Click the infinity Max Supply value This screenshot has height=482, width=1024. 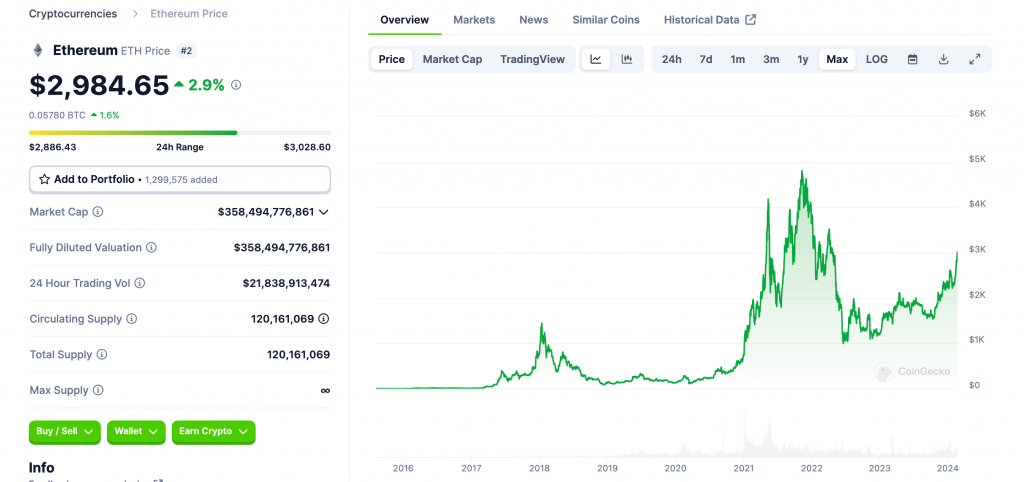325,391
